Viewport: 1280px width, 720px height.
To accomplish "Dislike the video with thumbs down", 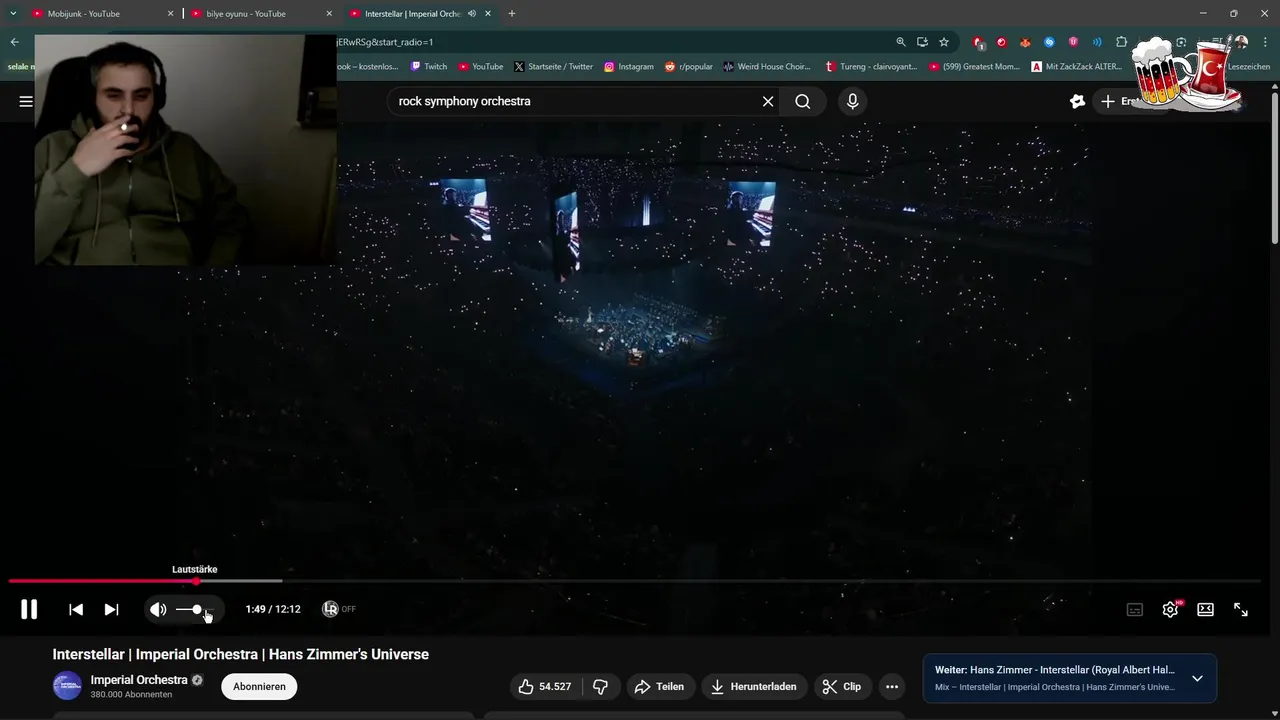I will (x=601, y=686).
